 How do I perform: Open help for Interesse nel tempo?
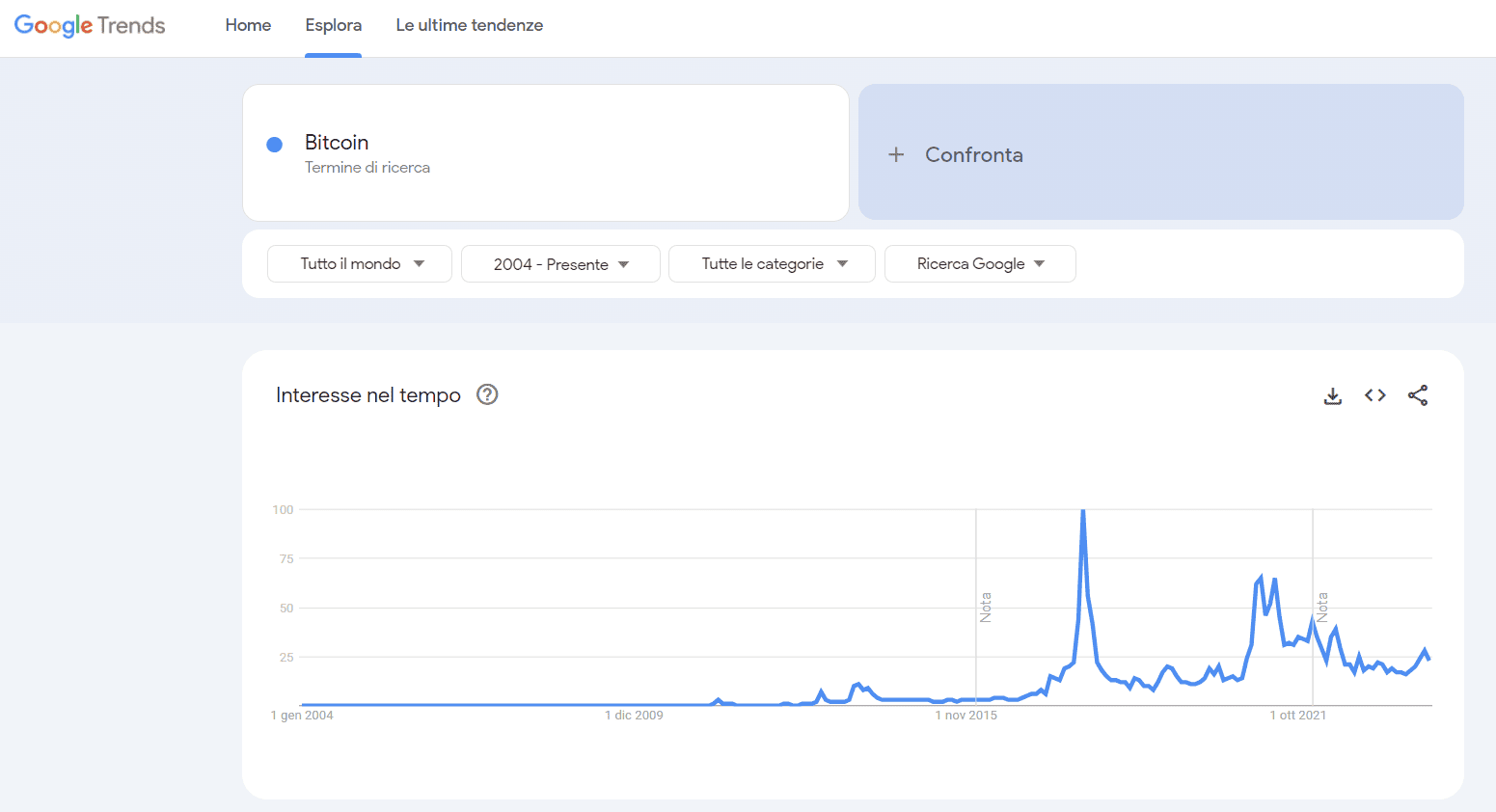(x=487, y=394)
